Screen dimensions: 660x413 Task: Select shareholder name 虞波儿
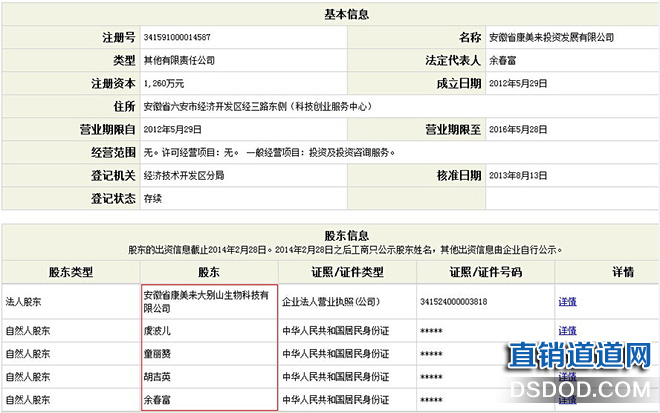tap(157, 330)
